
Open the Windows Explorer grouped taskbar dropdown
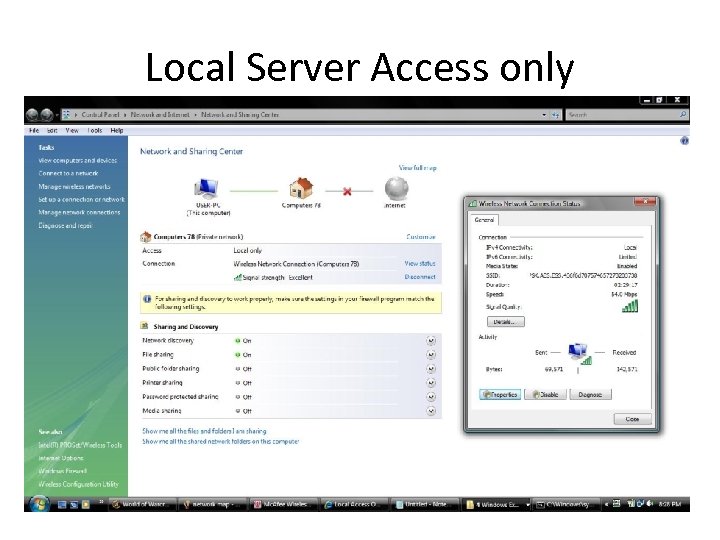point(528,505)
